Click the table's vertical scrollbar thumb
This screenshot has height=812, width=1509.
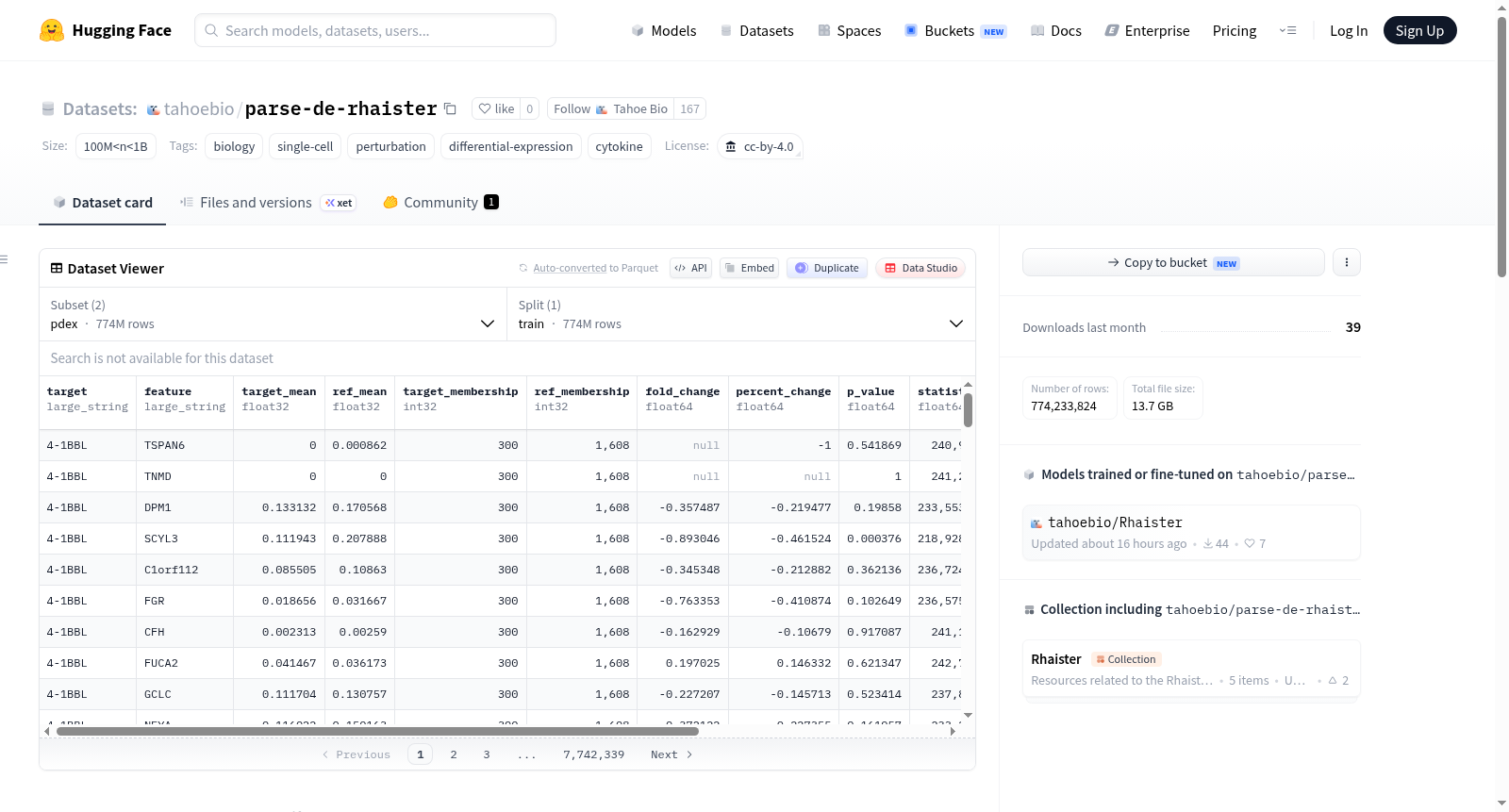[x=968, y=410]
